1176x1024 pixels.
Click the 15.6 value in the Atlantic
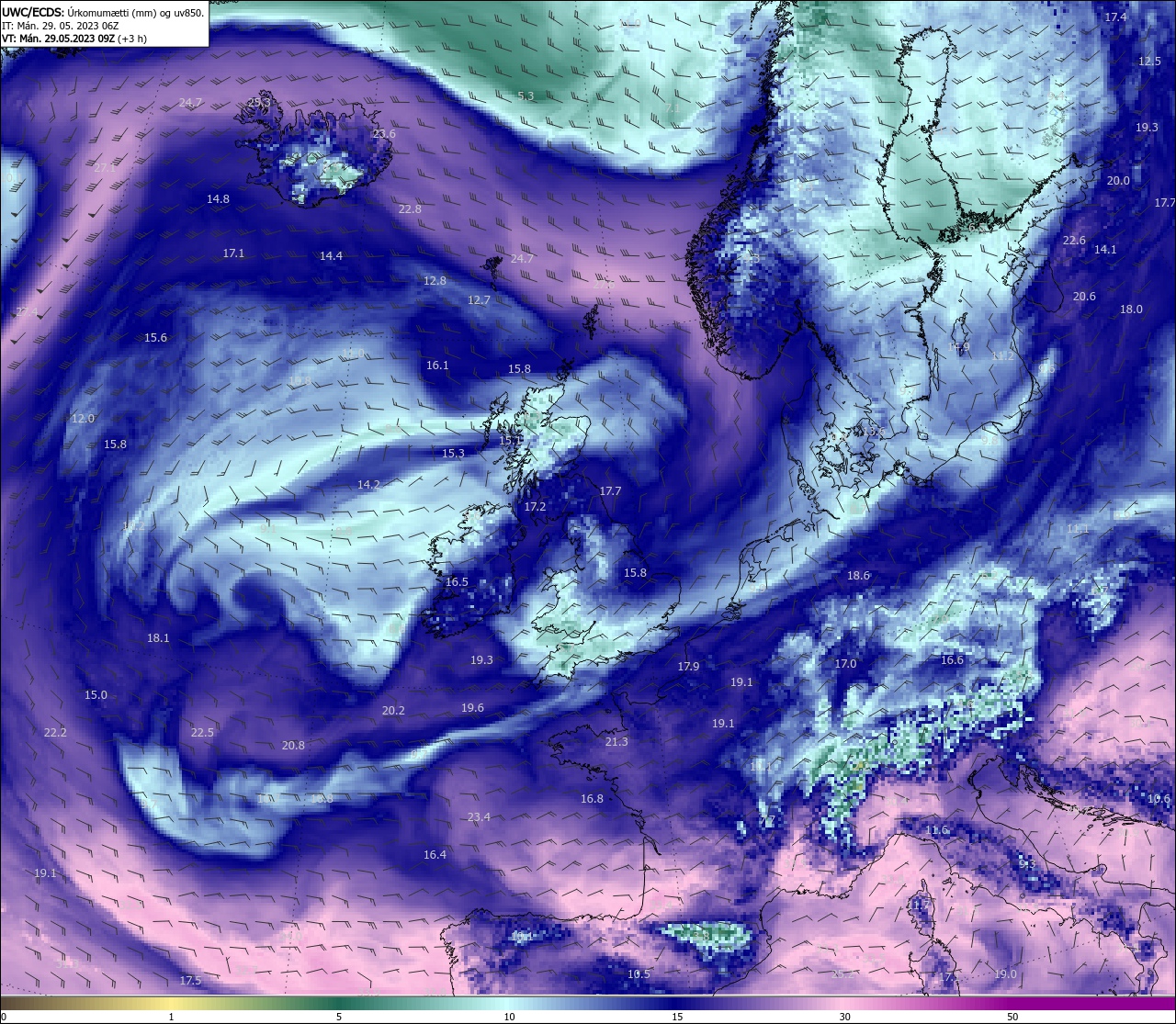(155, 338)
